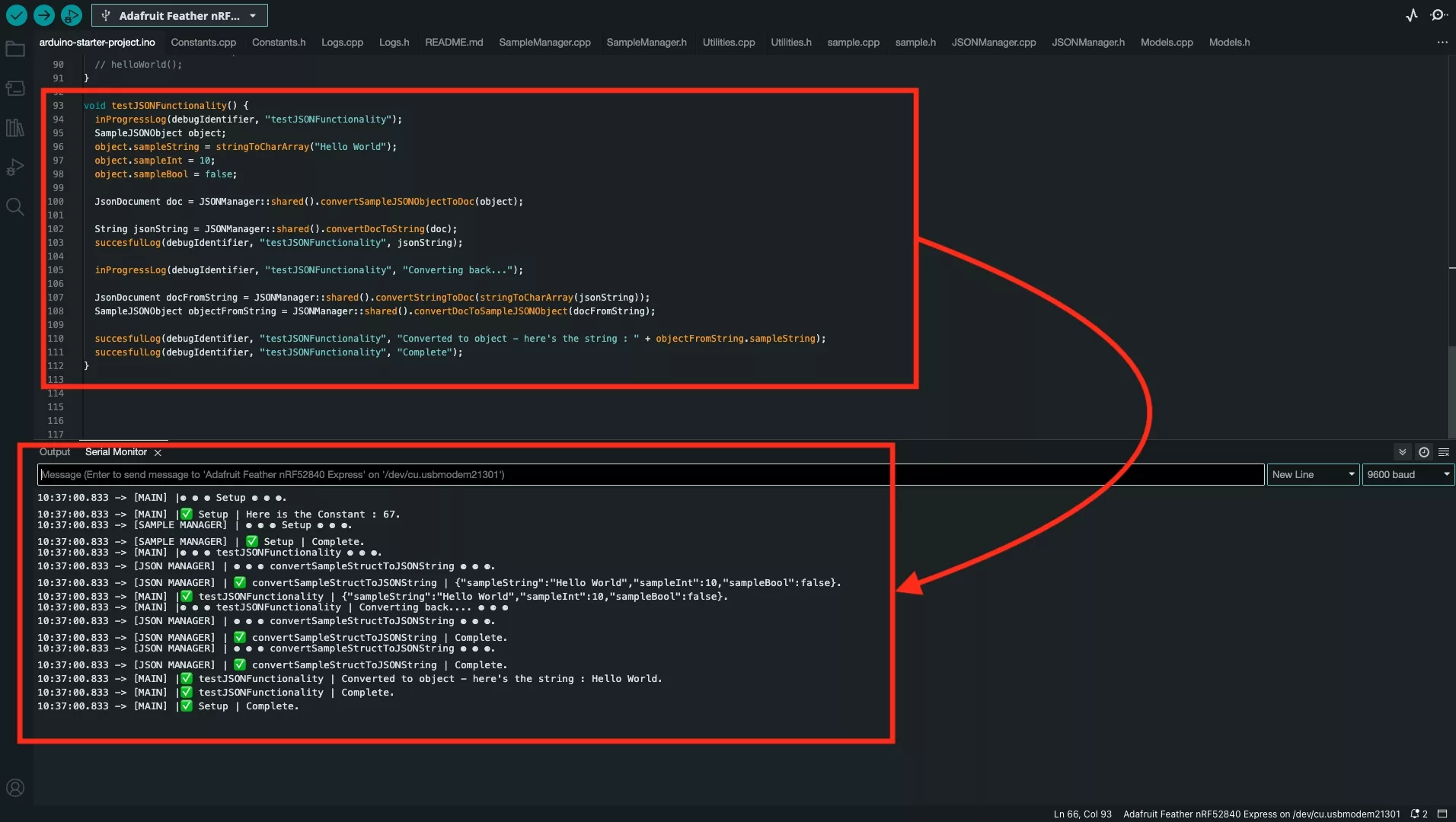Screen dimensions: 1456x822
Task: Select the Serial Monitor tab
Action: [x=116, y=452]
